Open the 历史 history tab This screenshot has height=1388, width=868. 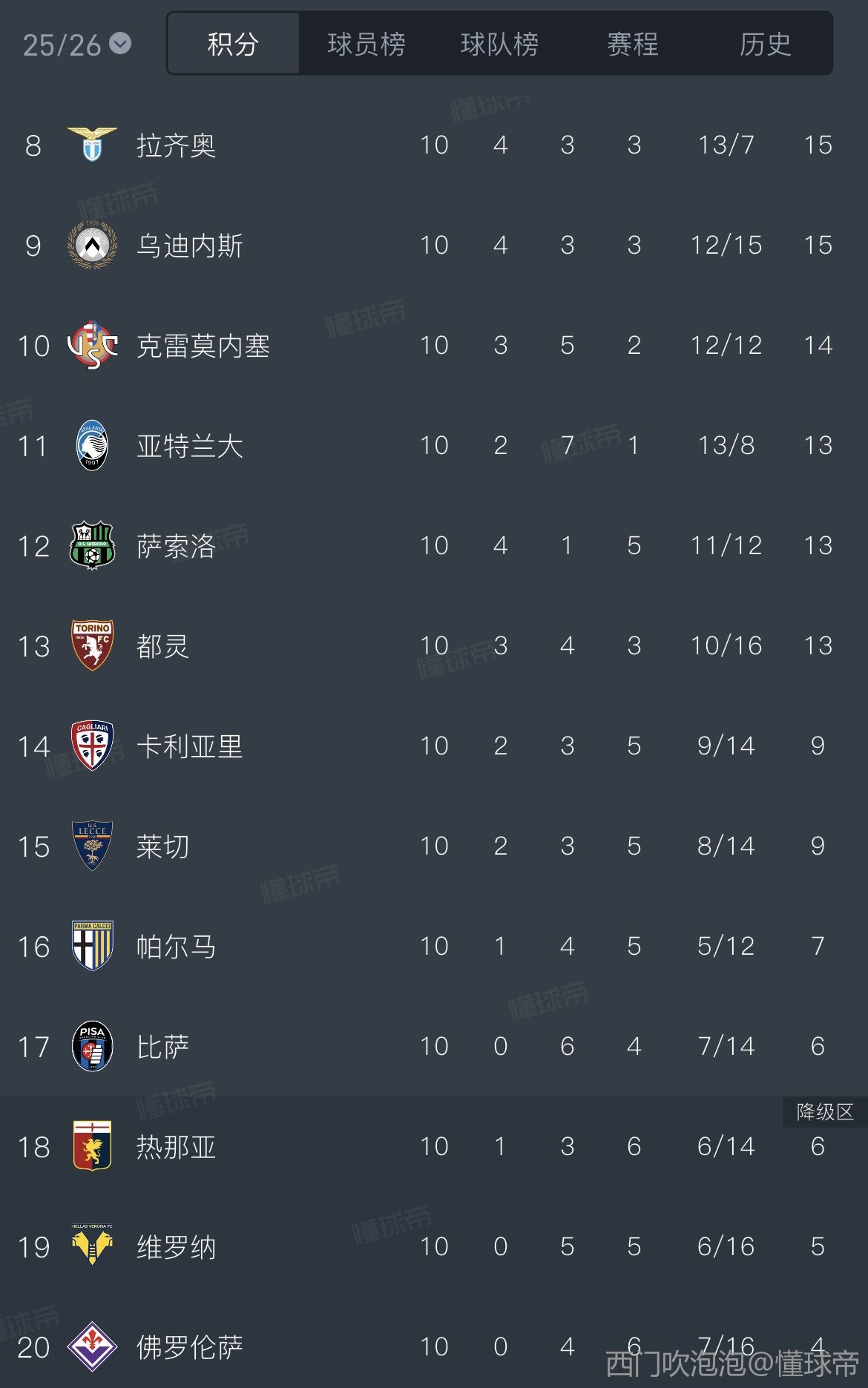[x=765, y=45]
